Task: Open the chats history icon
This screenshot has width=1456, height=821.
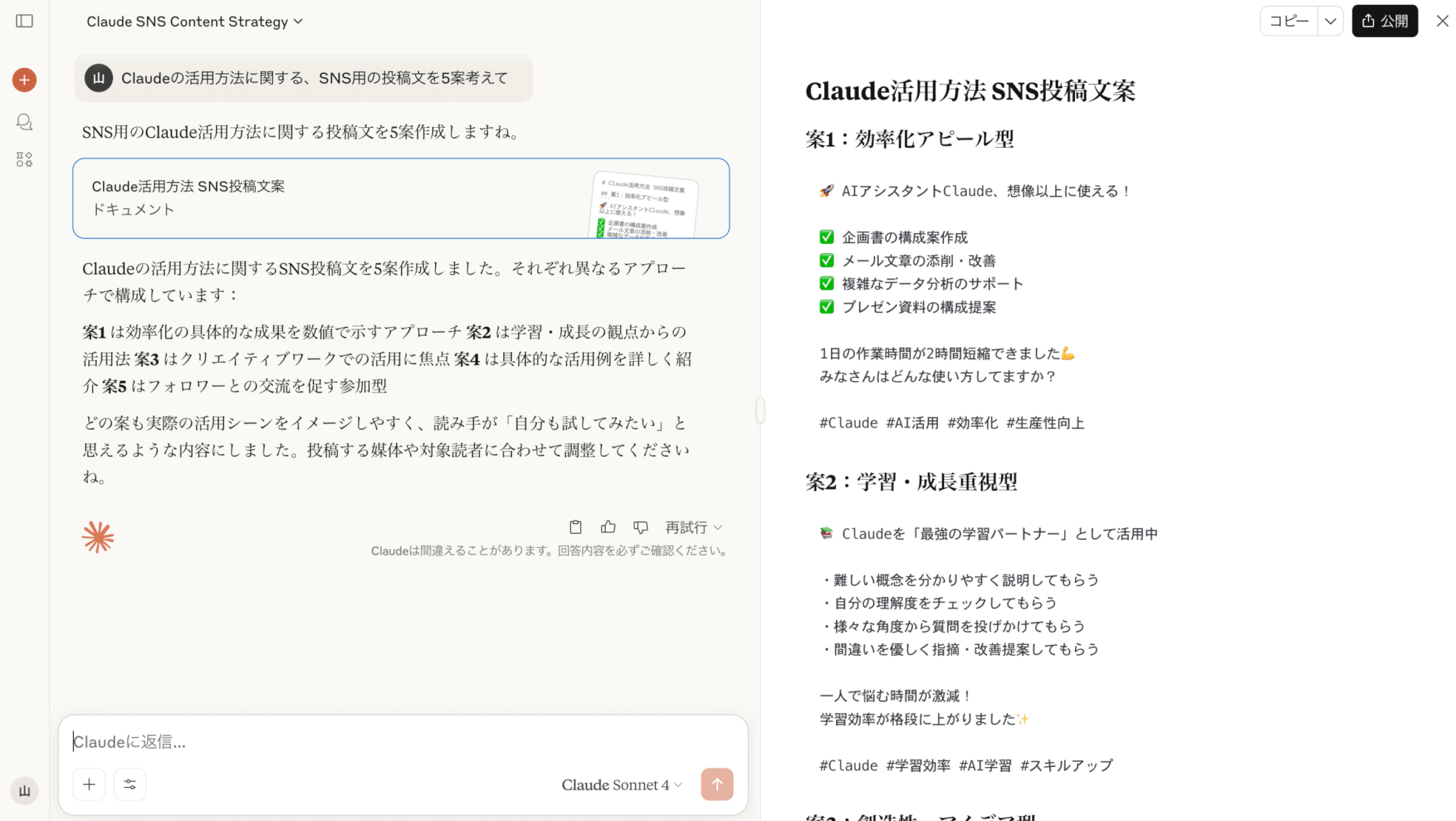Action: pos(24,122)
